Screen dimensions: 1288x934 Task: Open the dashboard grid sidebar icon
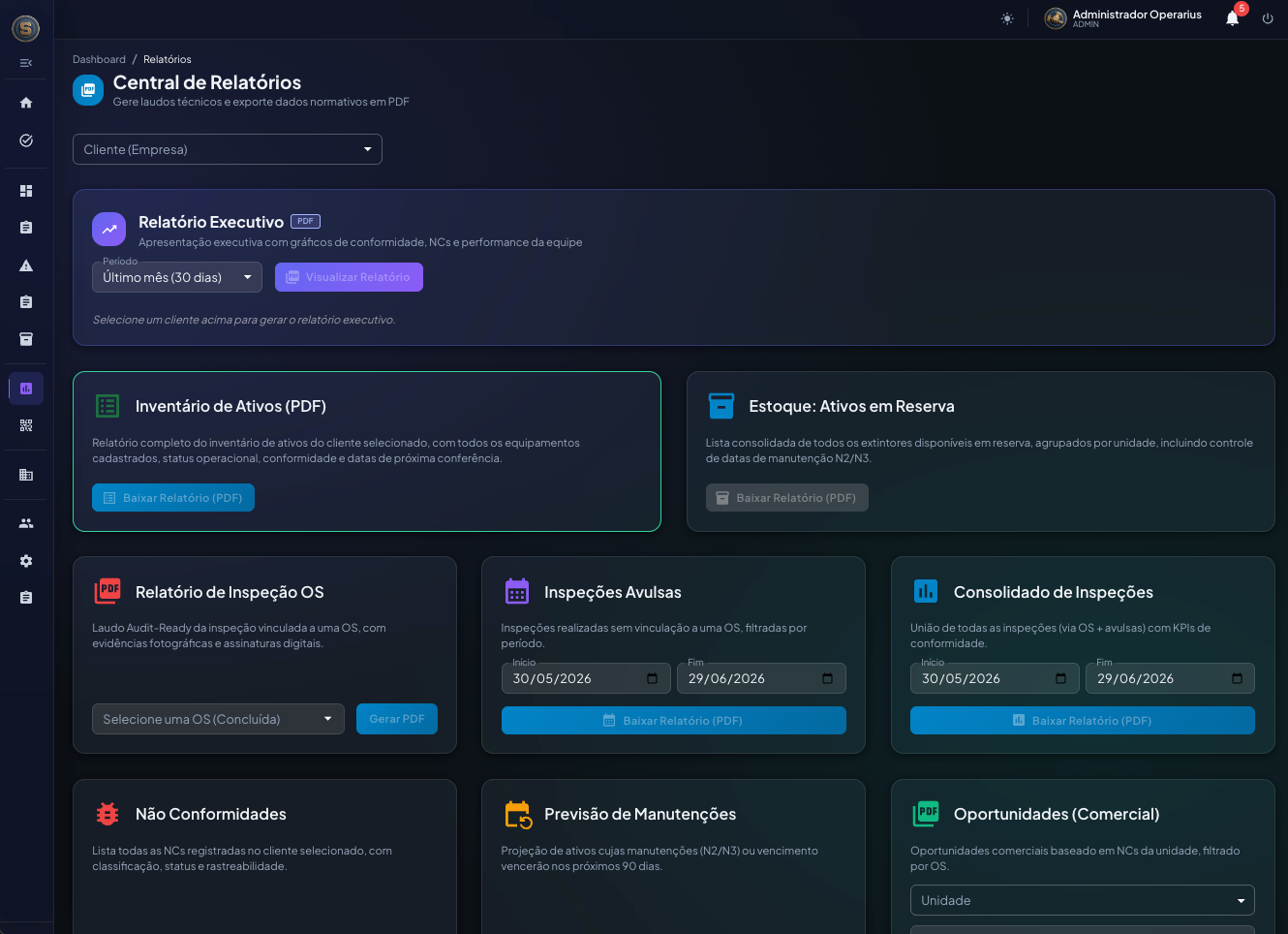[x=26, y=191]
